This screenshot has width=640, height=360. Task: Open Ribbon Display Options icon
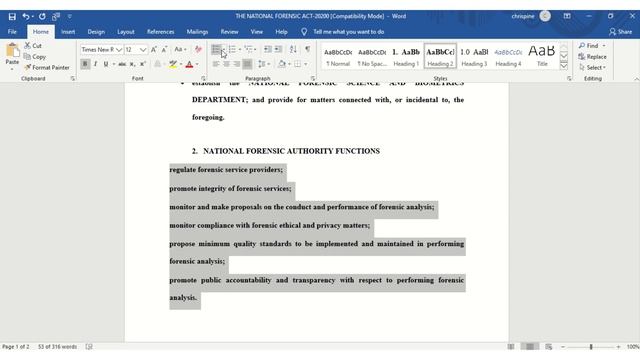click(x=567, y=16)
